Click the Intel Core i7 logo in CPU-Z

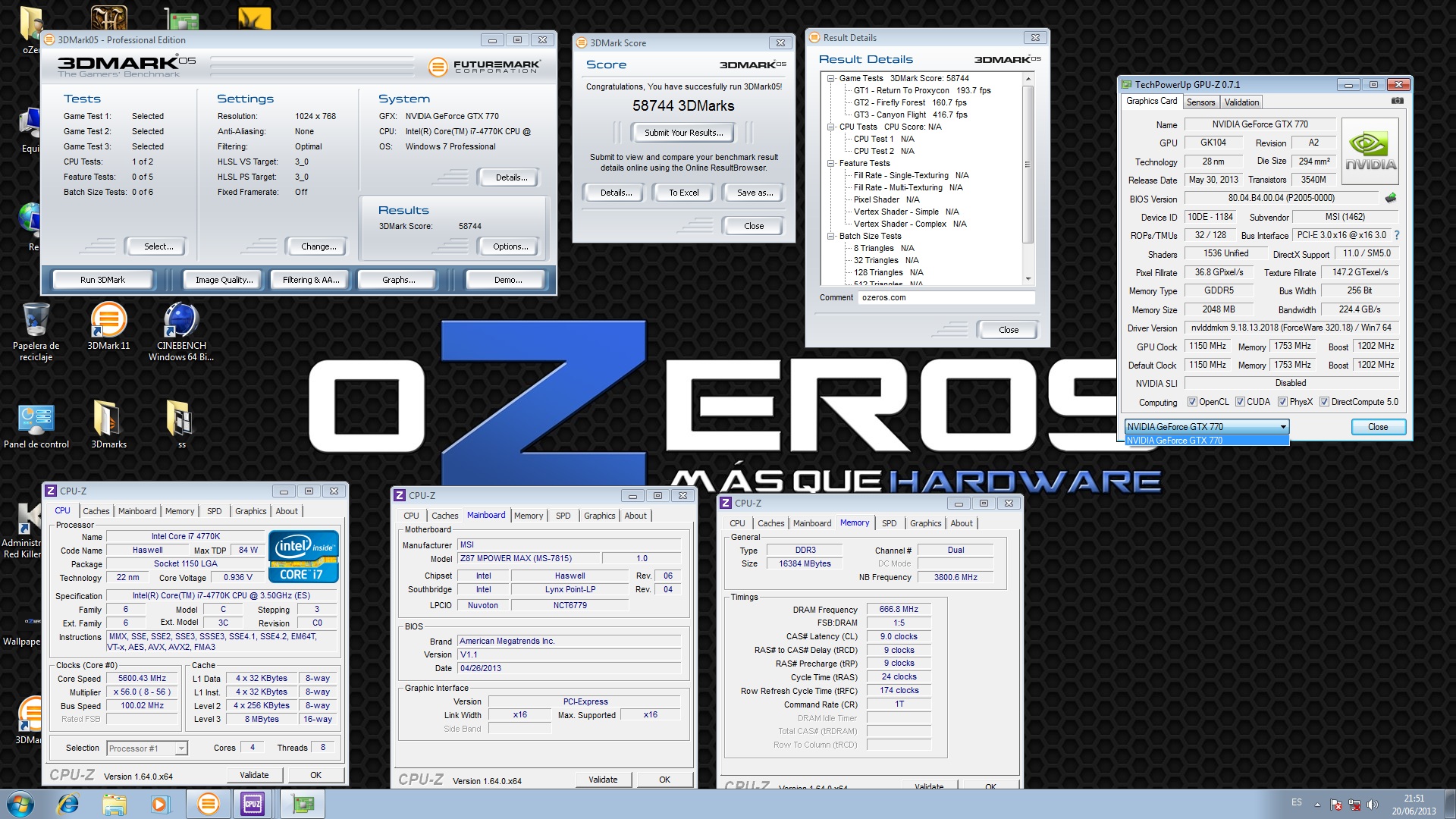303,557
